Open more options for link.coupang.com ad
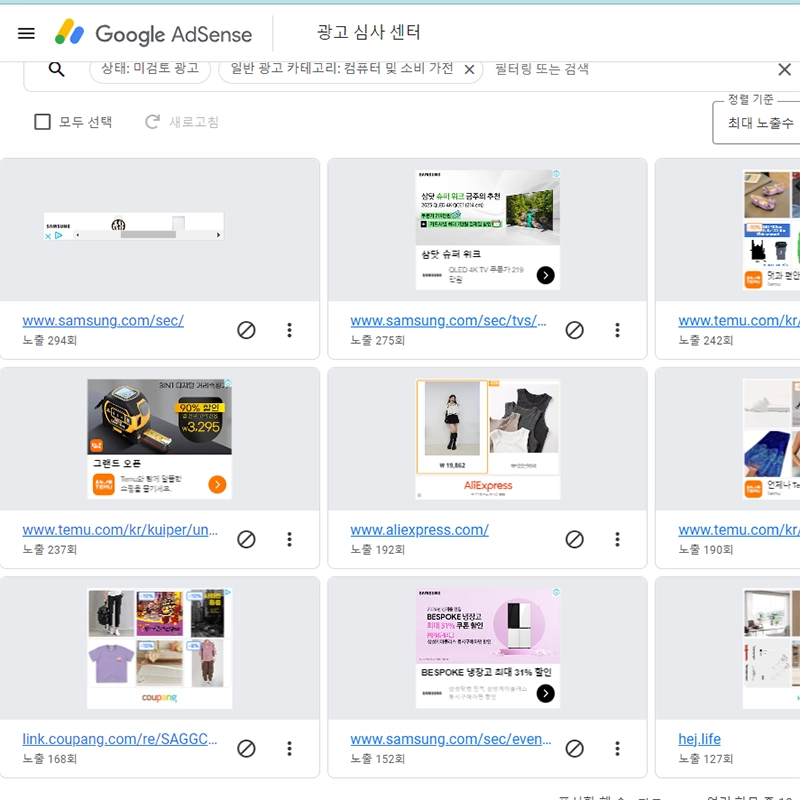Screen dimensions: 800x800 (x=289, y=748)
